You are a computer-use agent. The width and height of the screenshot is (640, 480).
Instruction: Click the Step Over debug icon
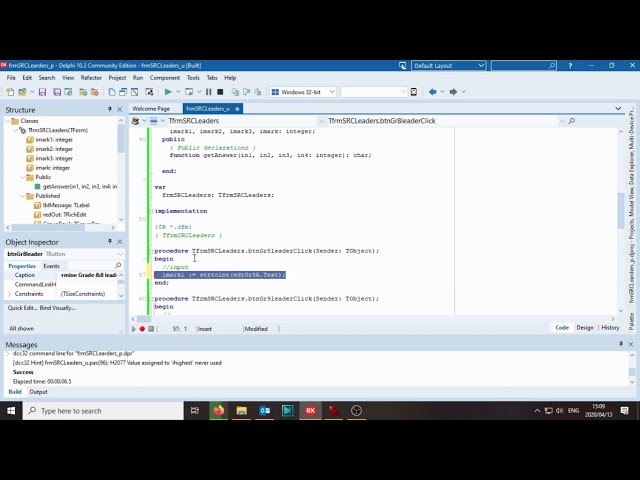(x=246, y=92)
